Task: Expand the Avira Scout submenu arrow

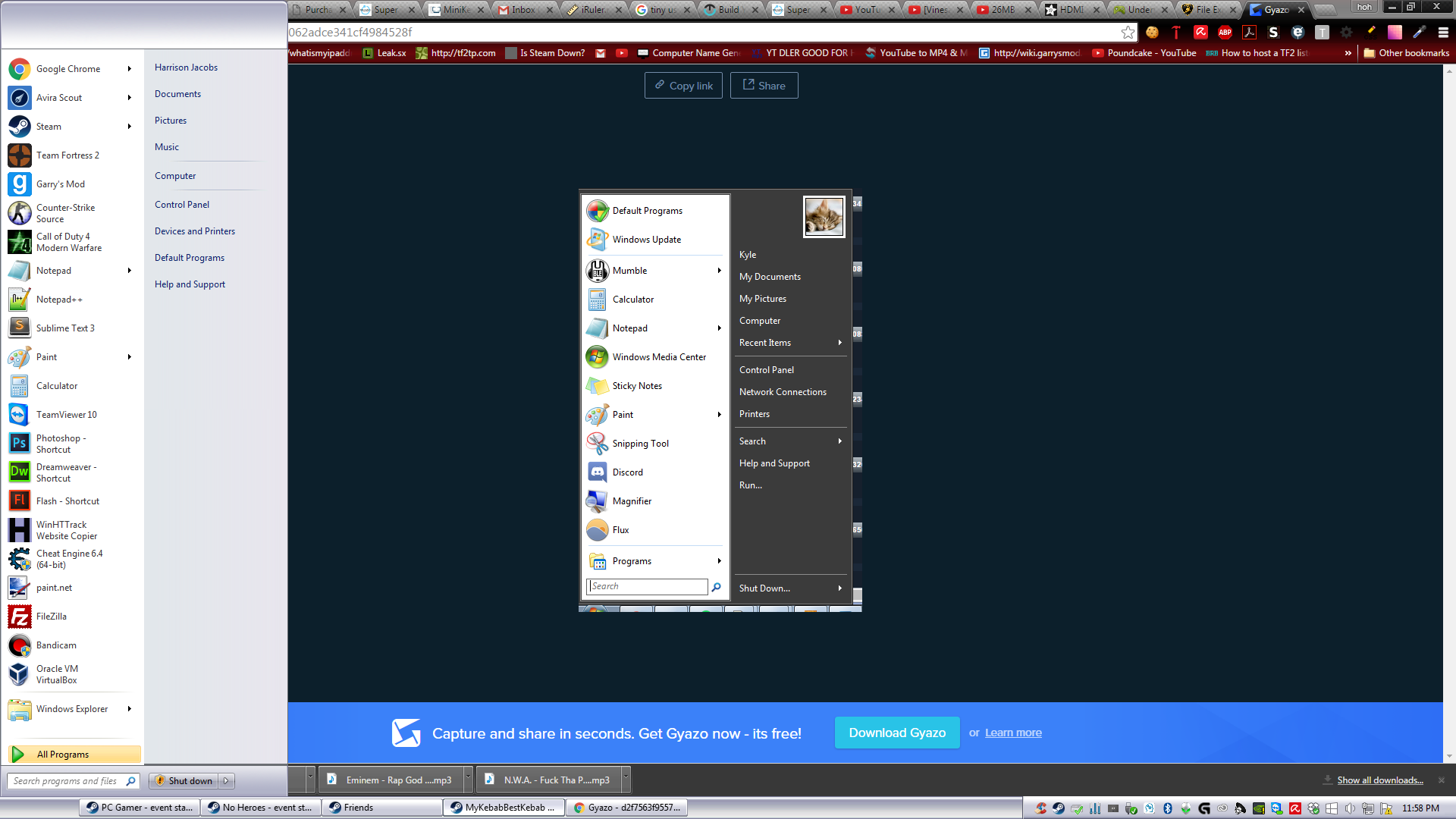Action: pyautogui.click(x=130, y=98)
